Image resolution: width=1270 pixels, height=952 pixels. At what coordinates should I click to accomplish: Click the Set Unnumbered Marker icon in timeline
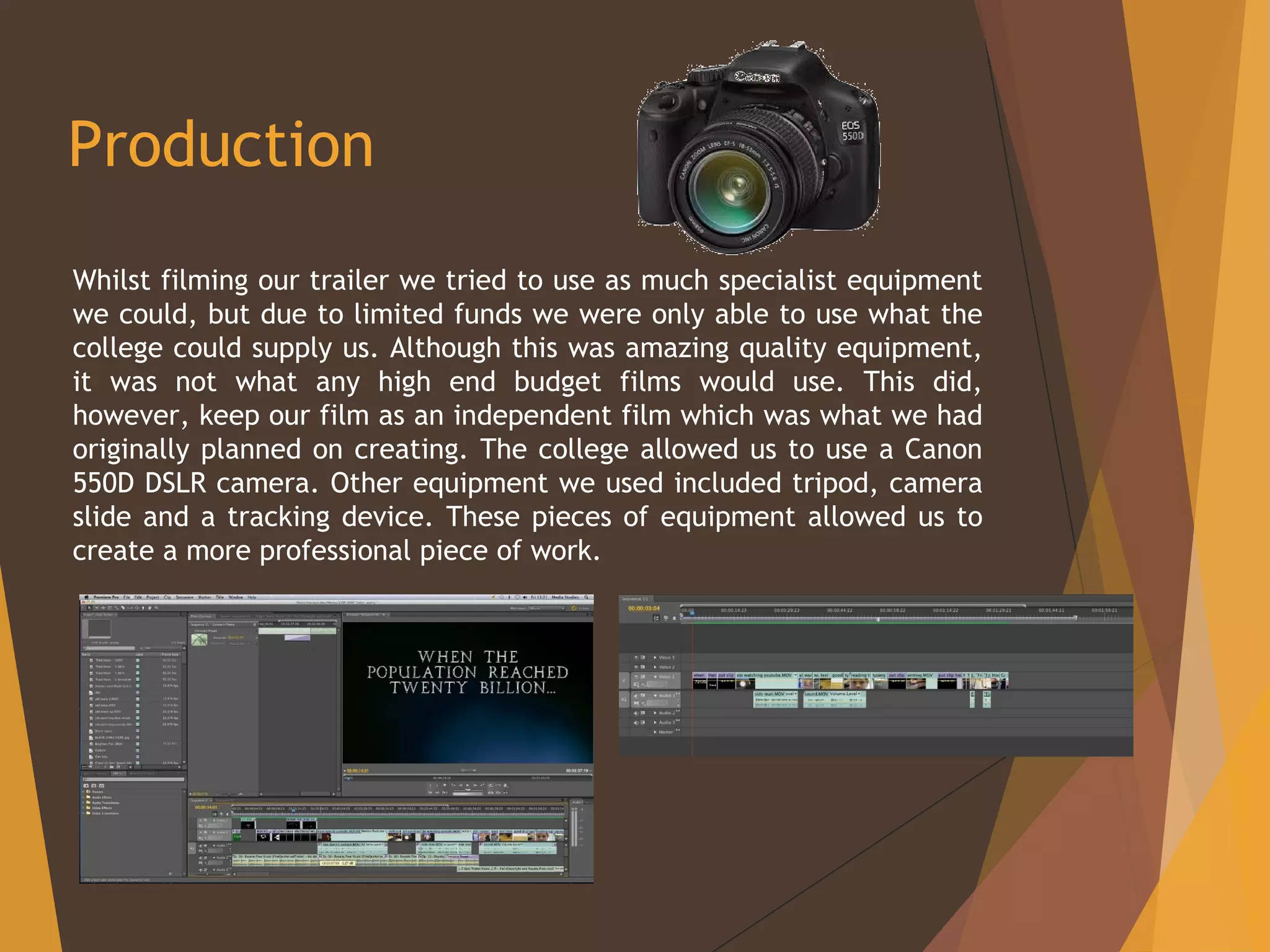click(x=674, y=619)
